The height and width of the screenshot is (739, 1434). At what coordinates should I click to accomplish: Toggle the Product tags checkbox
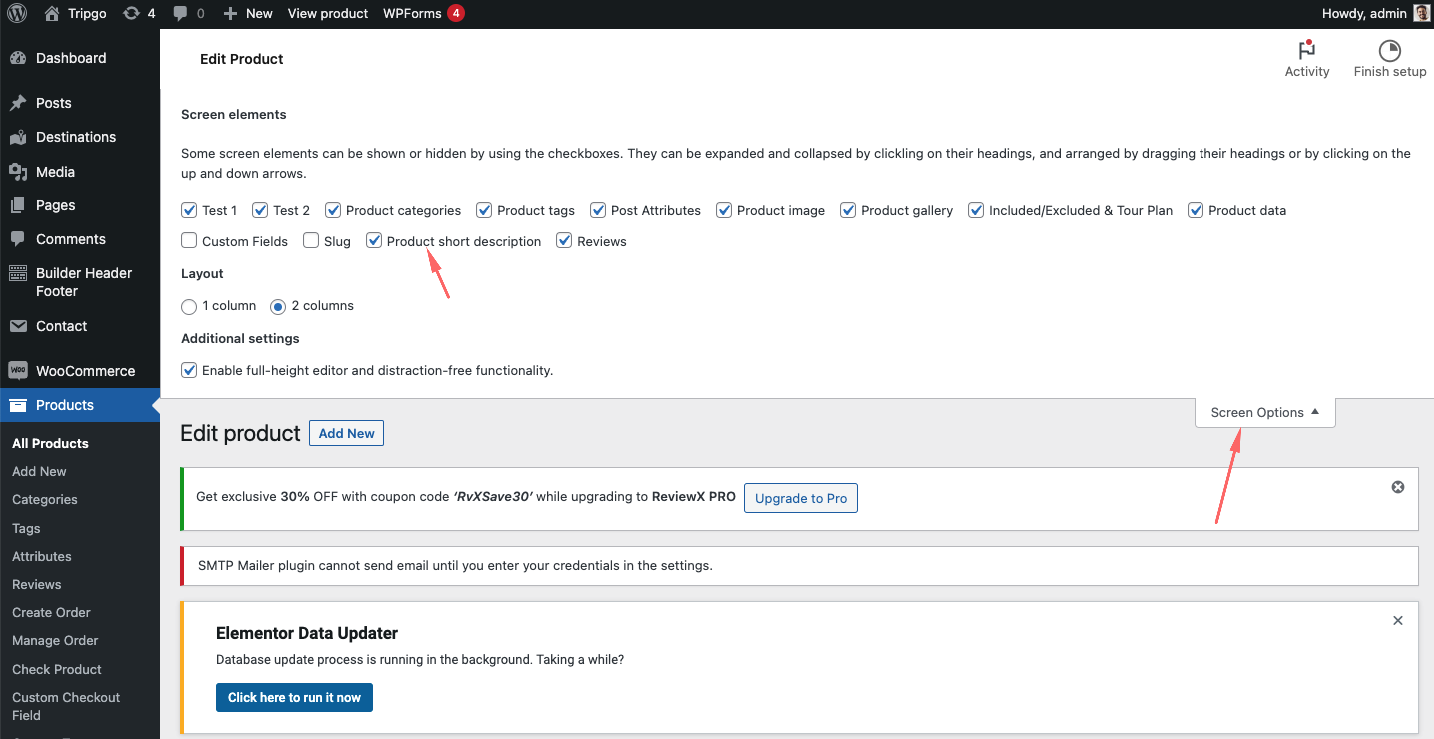click(484, 210)
